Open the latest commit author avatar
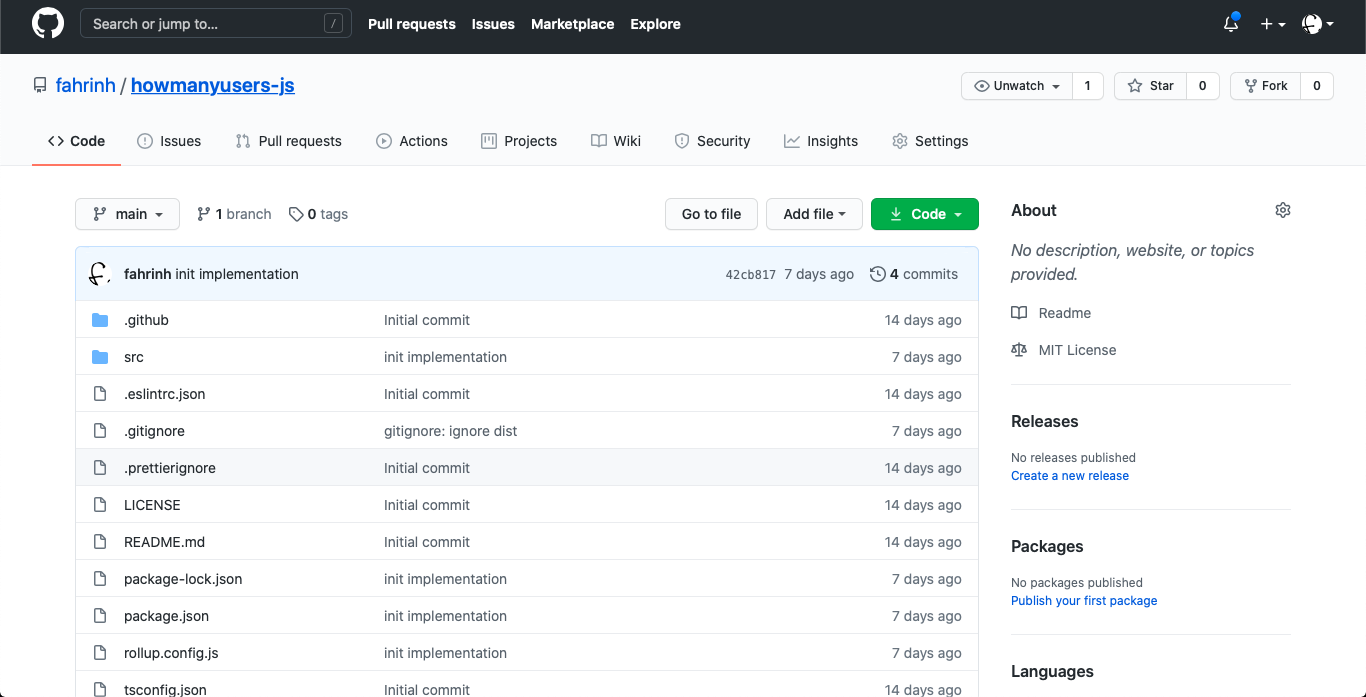Screen dimensions: 1366x697 pos(98,274)
